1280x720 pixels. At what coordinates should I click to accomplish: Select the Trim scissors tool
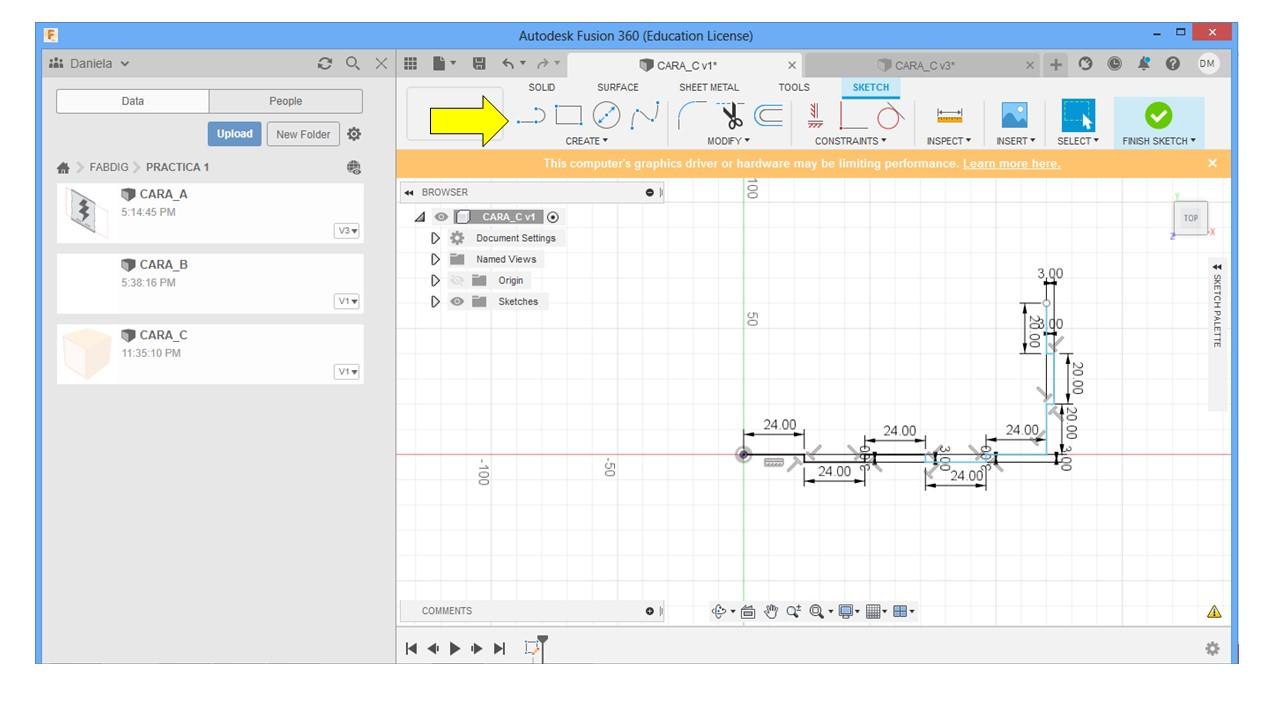(x=734, y=116)
